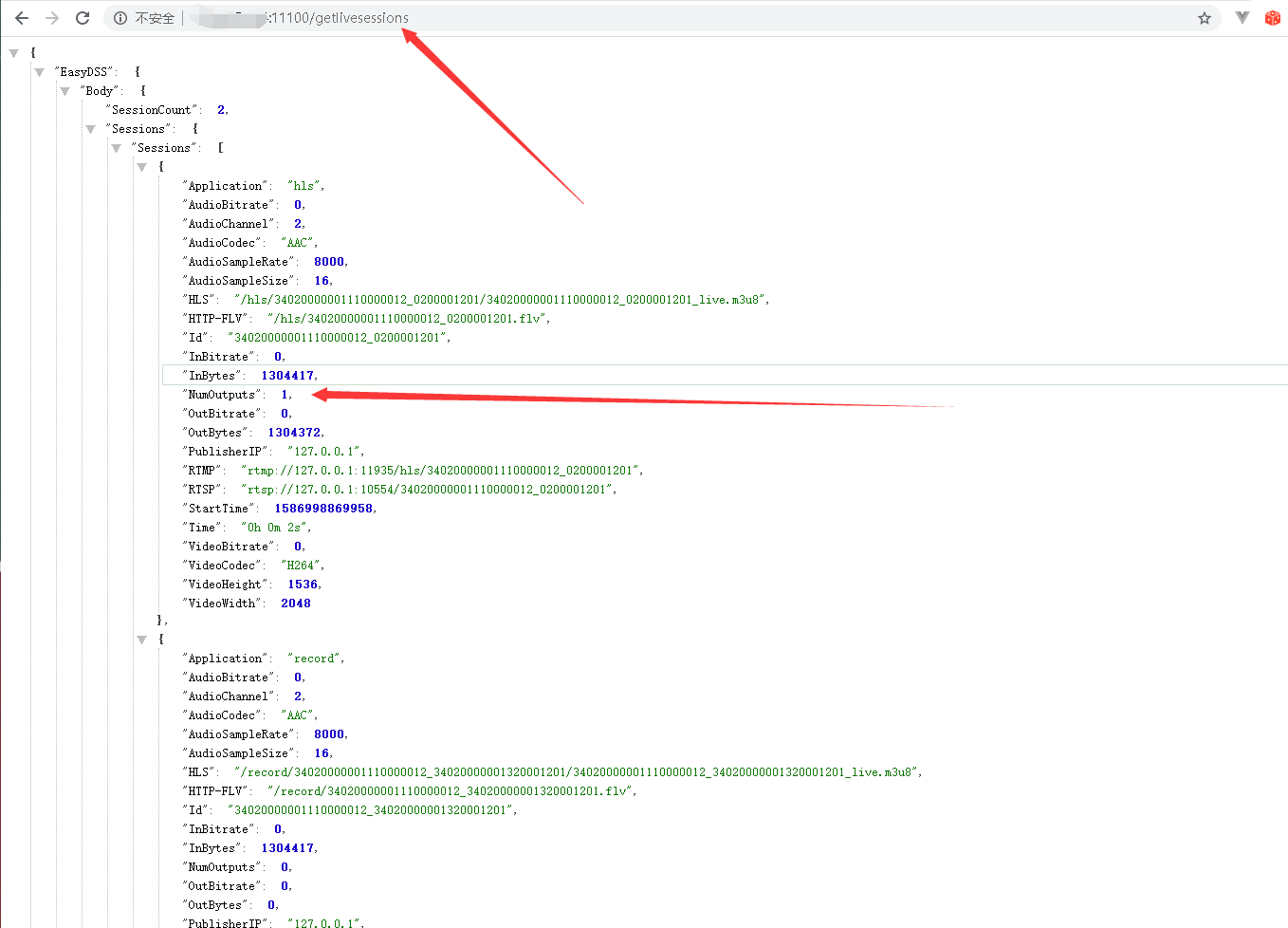Reload the getlivesessions page
The height and width of the screenshot is (928, 1288).
coord(83,18)
